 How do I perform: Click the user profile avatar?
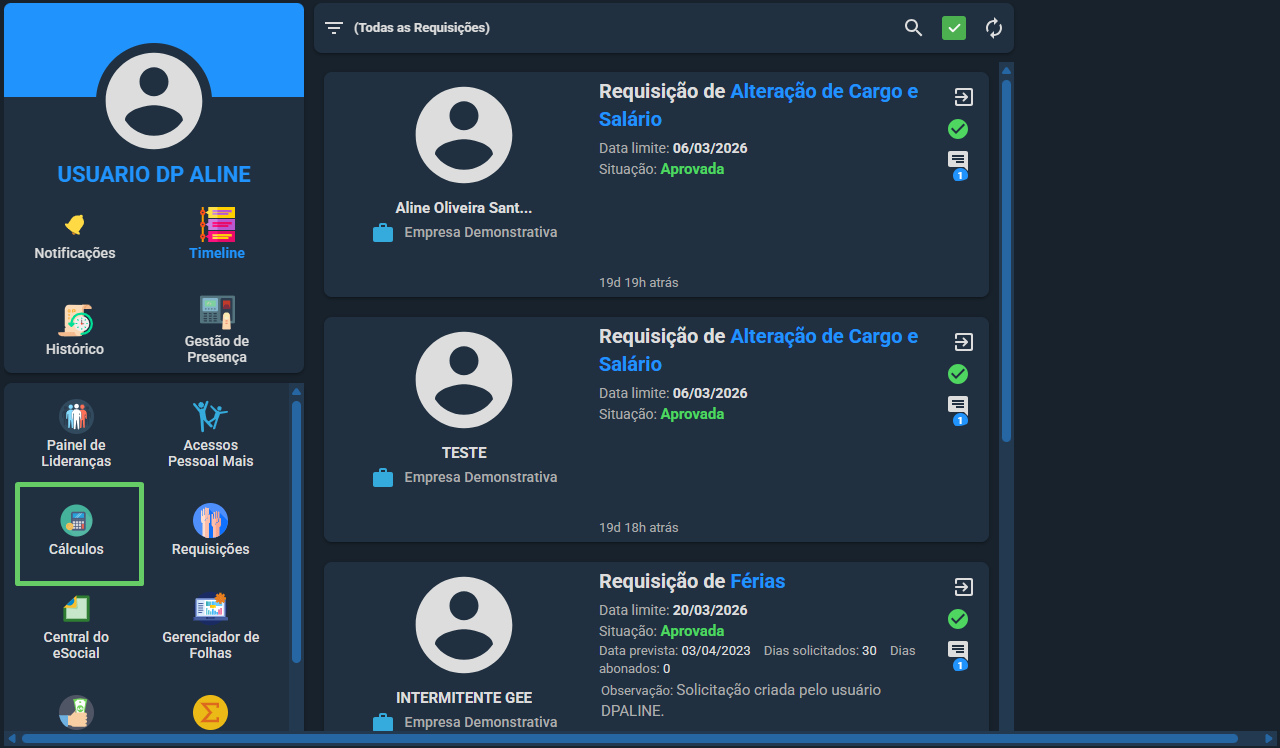[x=154, y=101]
